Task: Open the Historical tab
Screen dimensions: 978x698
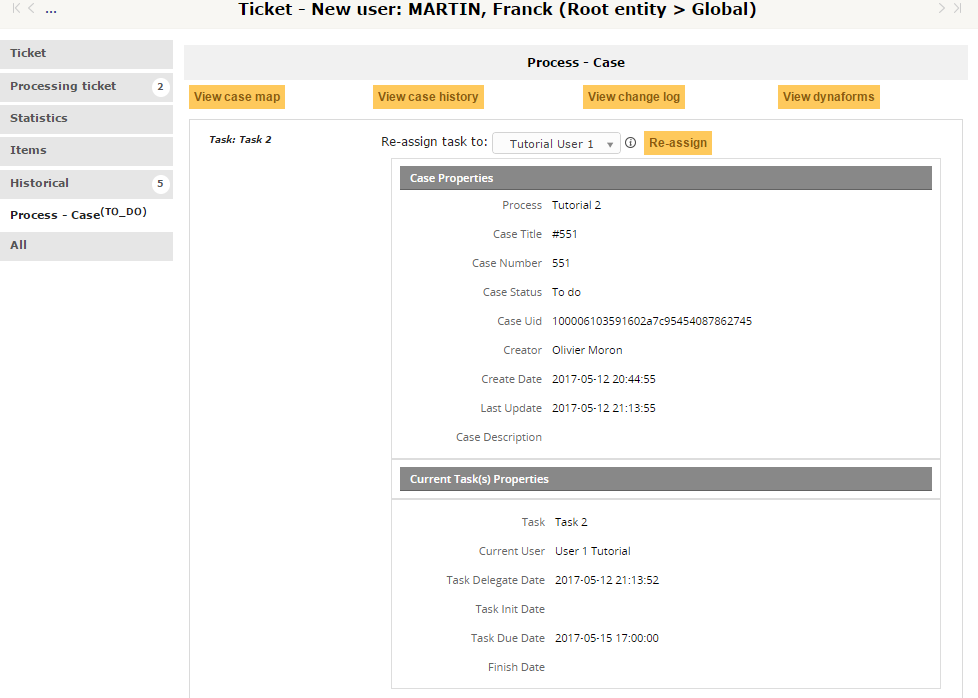Action: [x=86, y=183]
